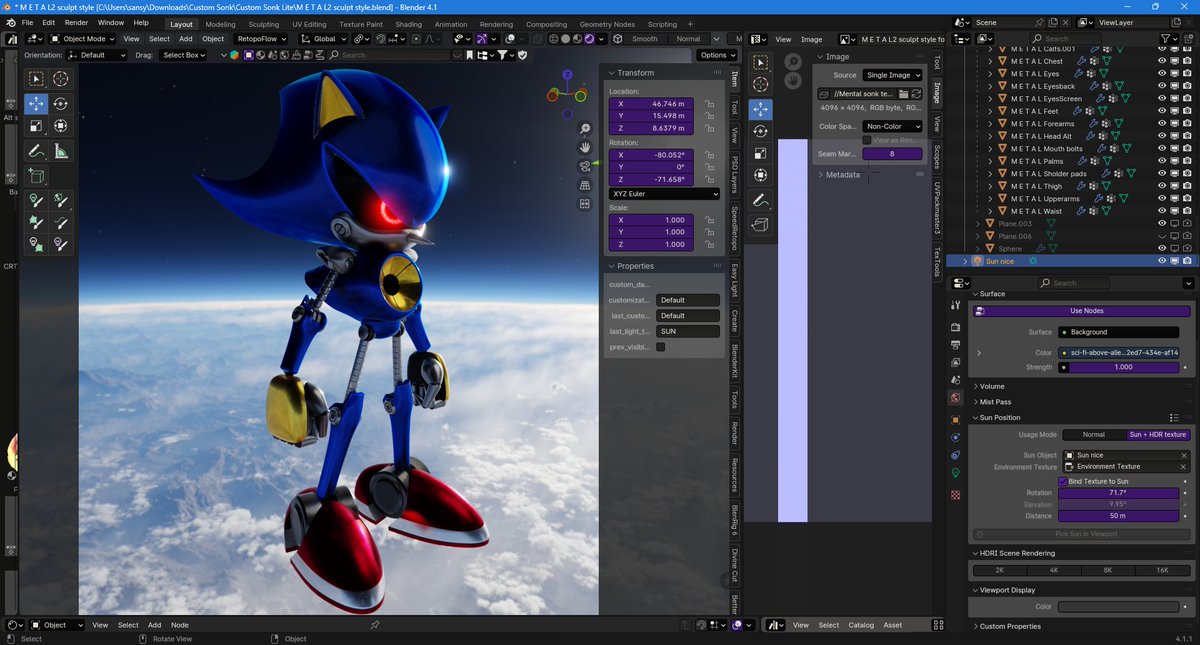Image resolution: width=1200 pixels, height=645 pixels.
Task: Expand the Volume panel
Action: pos(991,386)
